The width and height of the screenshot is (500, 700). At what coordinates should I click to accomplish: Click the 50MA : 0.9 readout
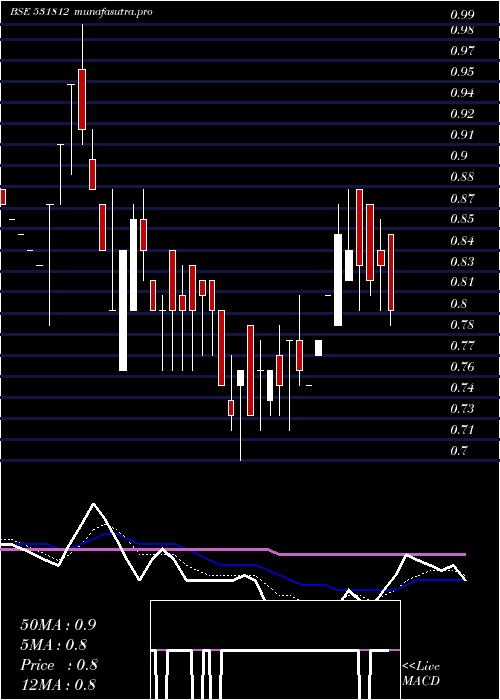(58, 625)
